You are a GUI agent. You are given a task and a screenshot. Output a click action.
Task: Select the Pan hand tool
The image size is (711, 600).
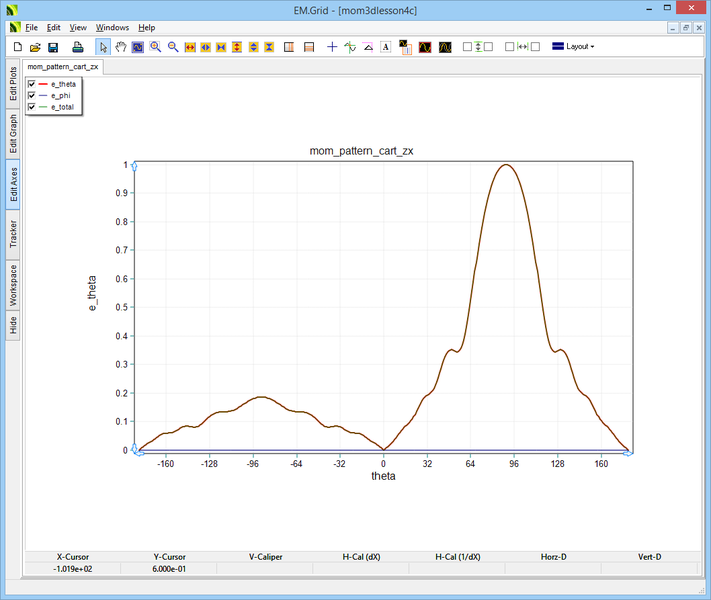pyautogui.click(x=121, y=47)
